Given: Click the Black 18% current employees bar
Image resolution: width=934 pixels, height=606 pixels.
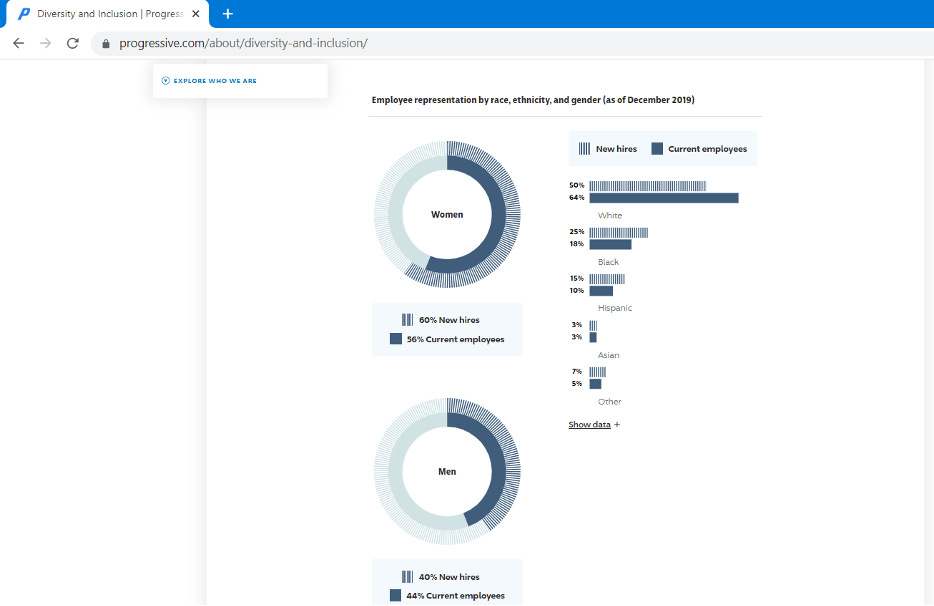Looking at the screenshot, I should click(x=611, y=244).
